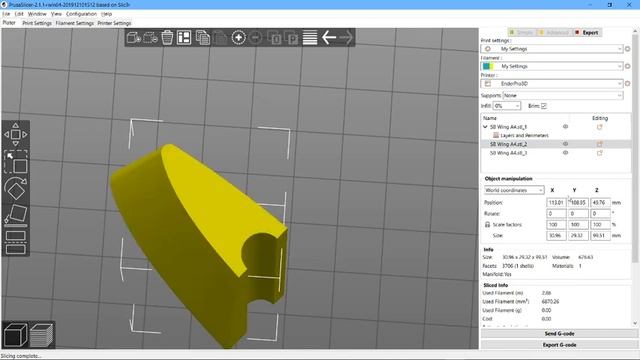Open the Help menu
This screenshot has height=360, width=640.
[x=107, y=14]
